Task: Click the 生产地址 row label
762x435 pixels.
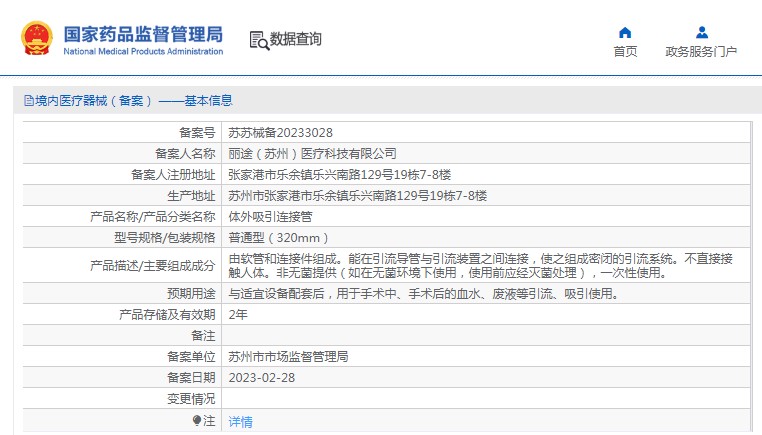Action: (191, 196)
